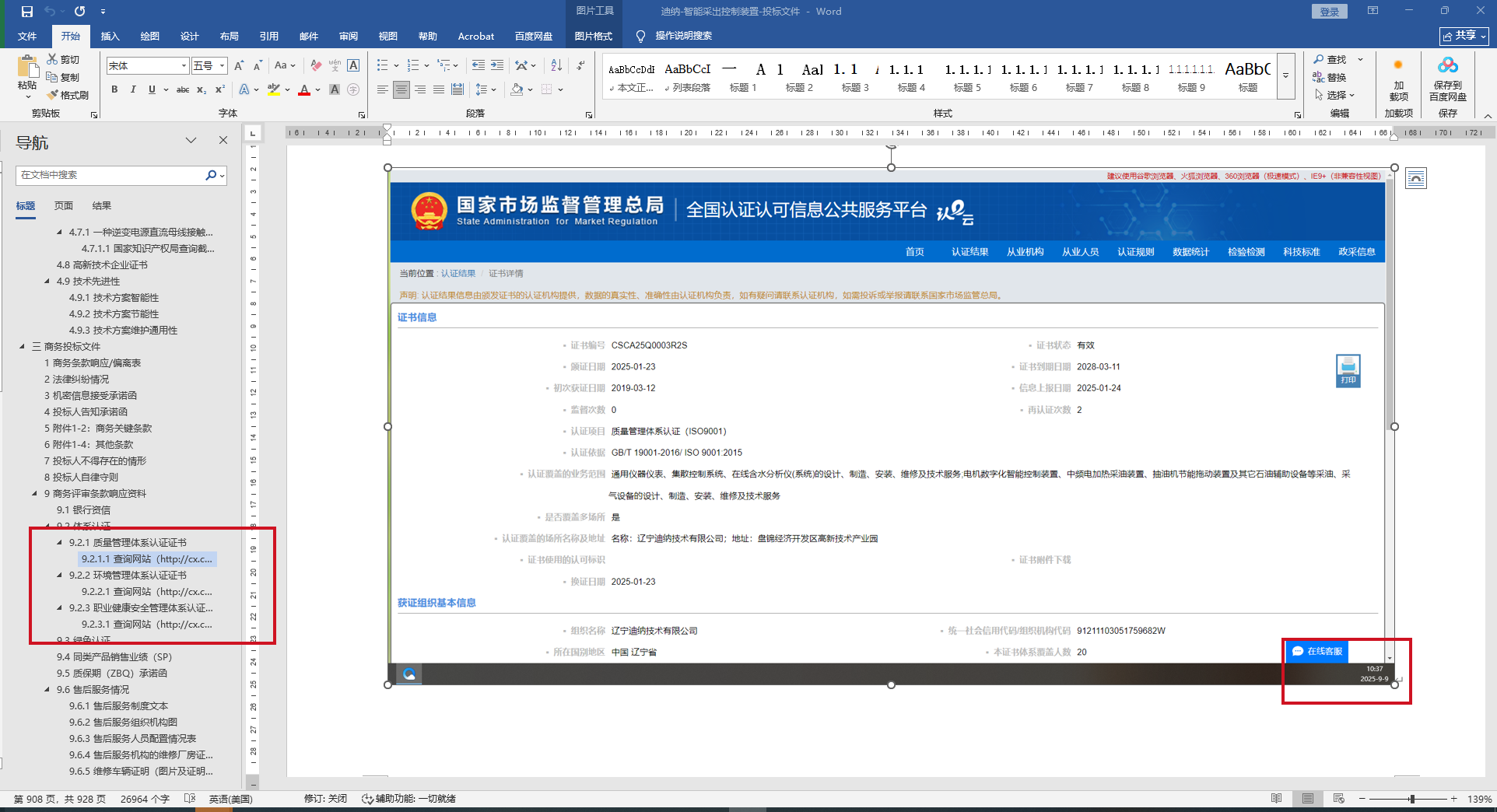Apply the yellow text highlight color
The image size is (1497, 812).
[274, 90]
